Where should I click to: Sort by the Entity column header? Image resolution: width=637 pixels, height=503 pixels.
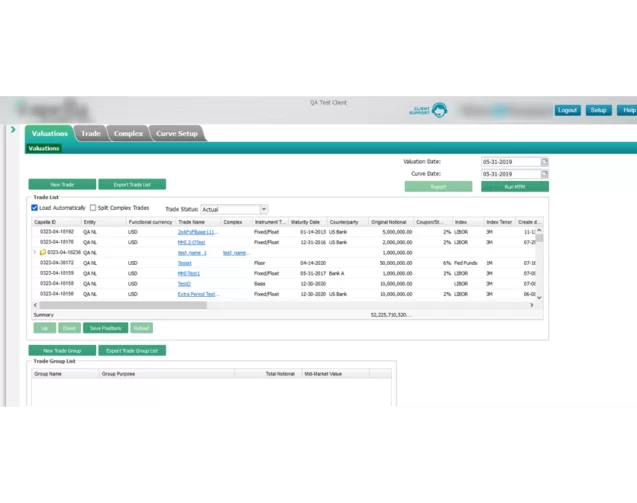pyautogui.click(x=103, y=222)
